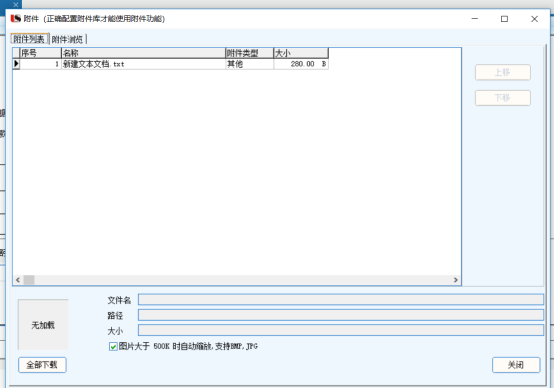Click the 关闭 button
554x389 pixels.
coord(516,365)
